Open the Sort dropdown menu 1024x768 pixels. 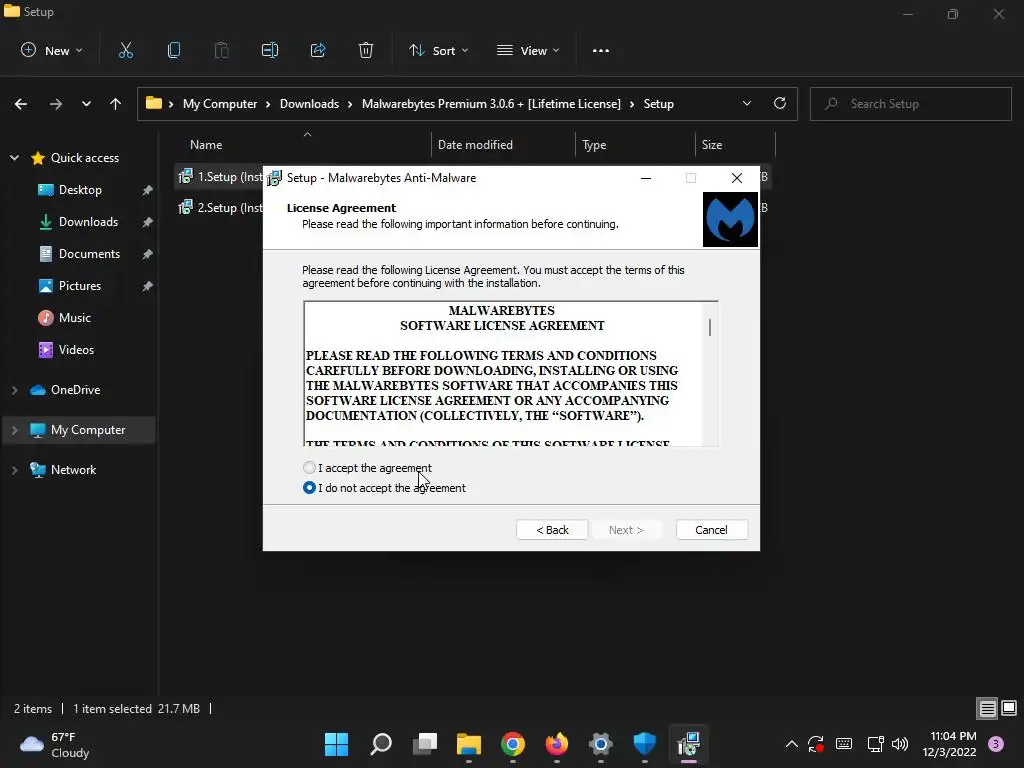click(x=438, y=50)
